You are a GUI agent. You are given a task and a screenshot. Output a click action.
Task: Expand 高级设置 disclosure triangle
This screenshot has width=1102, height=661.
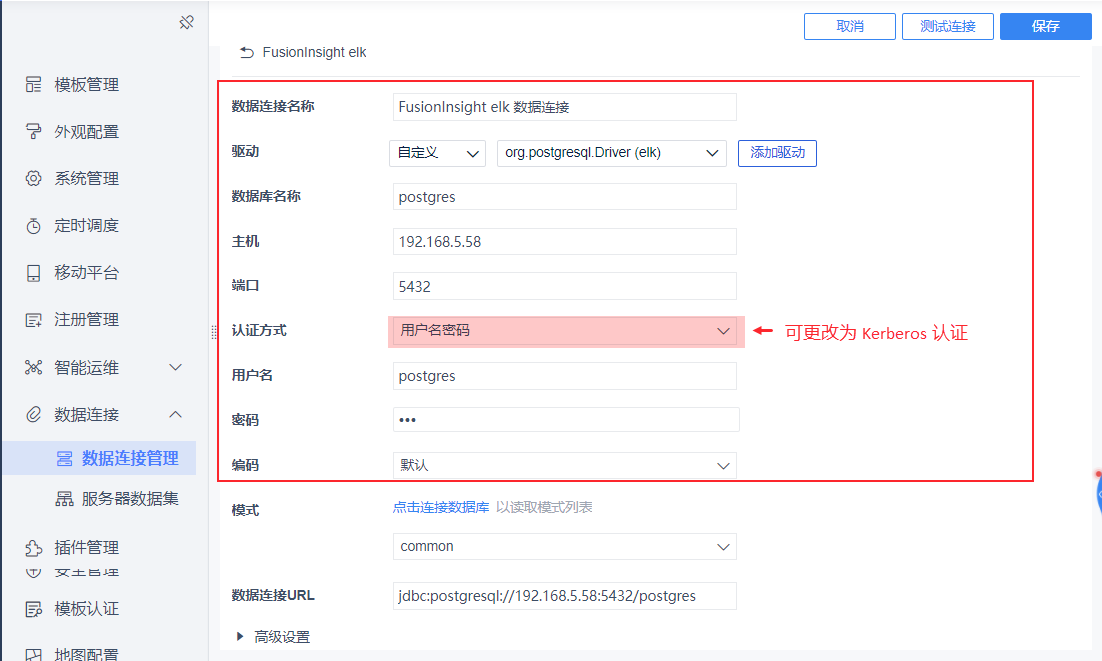point(240,636)
